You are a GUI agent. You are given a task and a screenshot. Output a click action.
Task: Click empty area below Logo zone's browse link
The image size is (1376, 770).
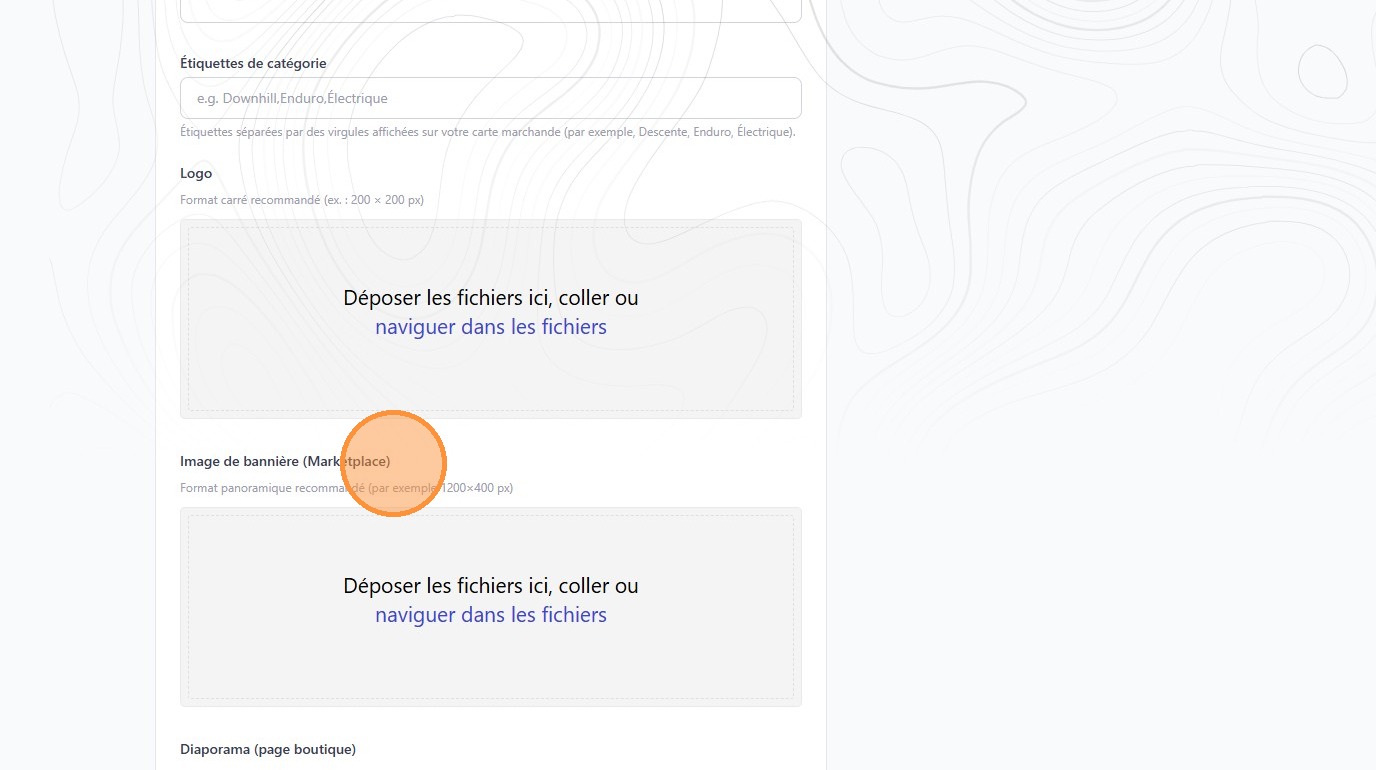coord(490,375)
